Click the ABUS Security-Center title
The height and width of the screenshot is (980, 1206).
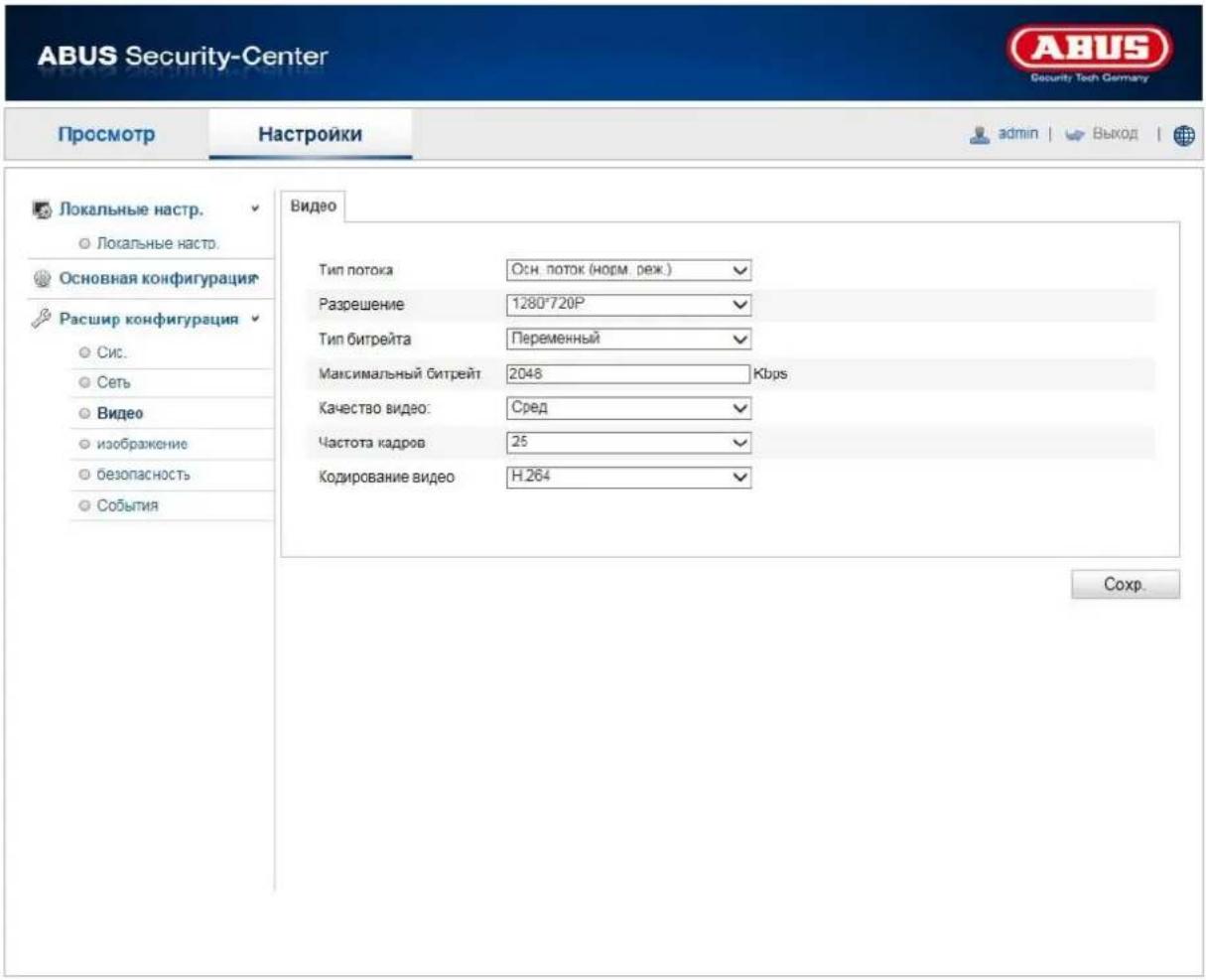(183, 56)
